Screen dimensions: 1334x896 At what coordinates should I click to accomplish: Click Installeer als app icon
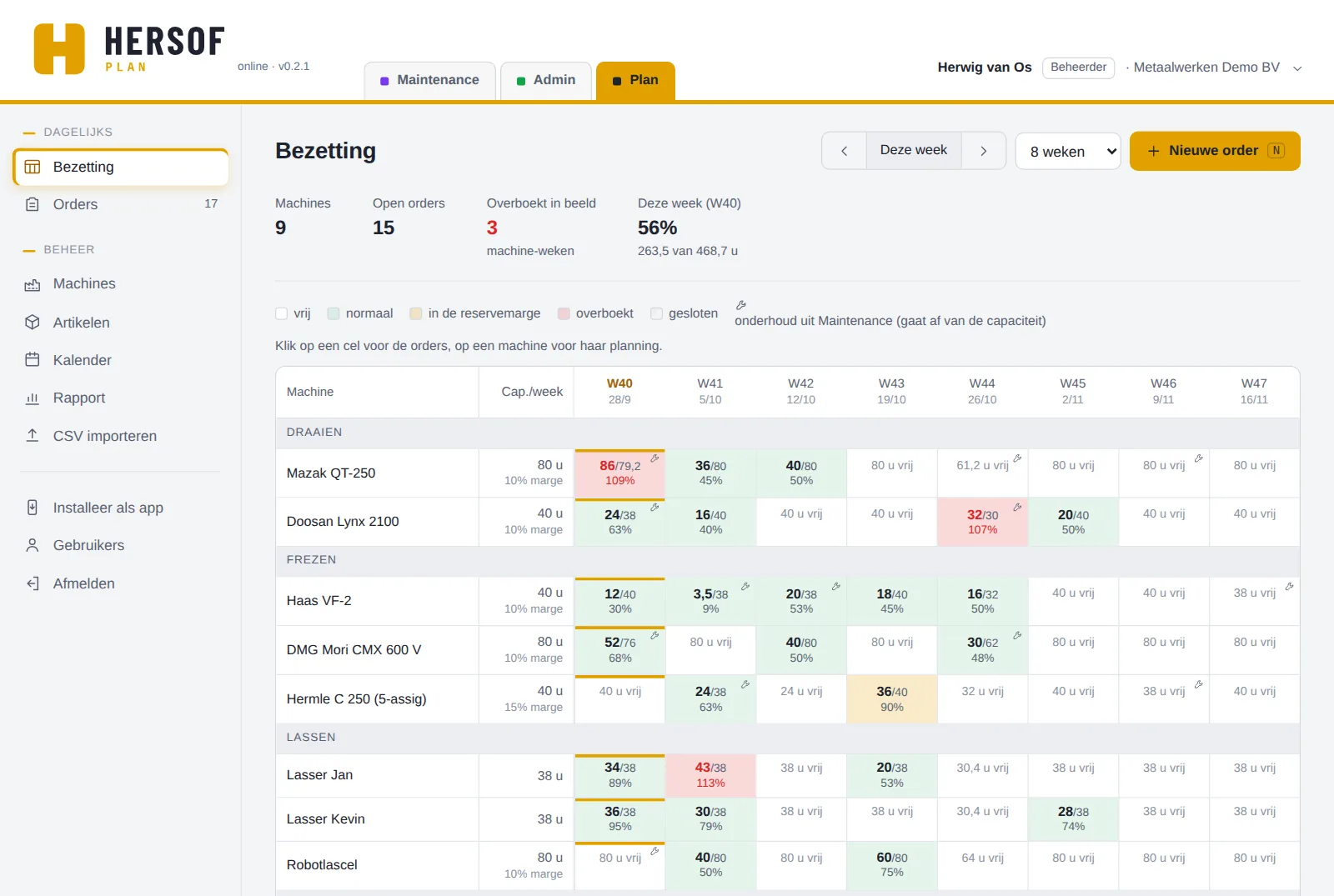tap(33, 508)
